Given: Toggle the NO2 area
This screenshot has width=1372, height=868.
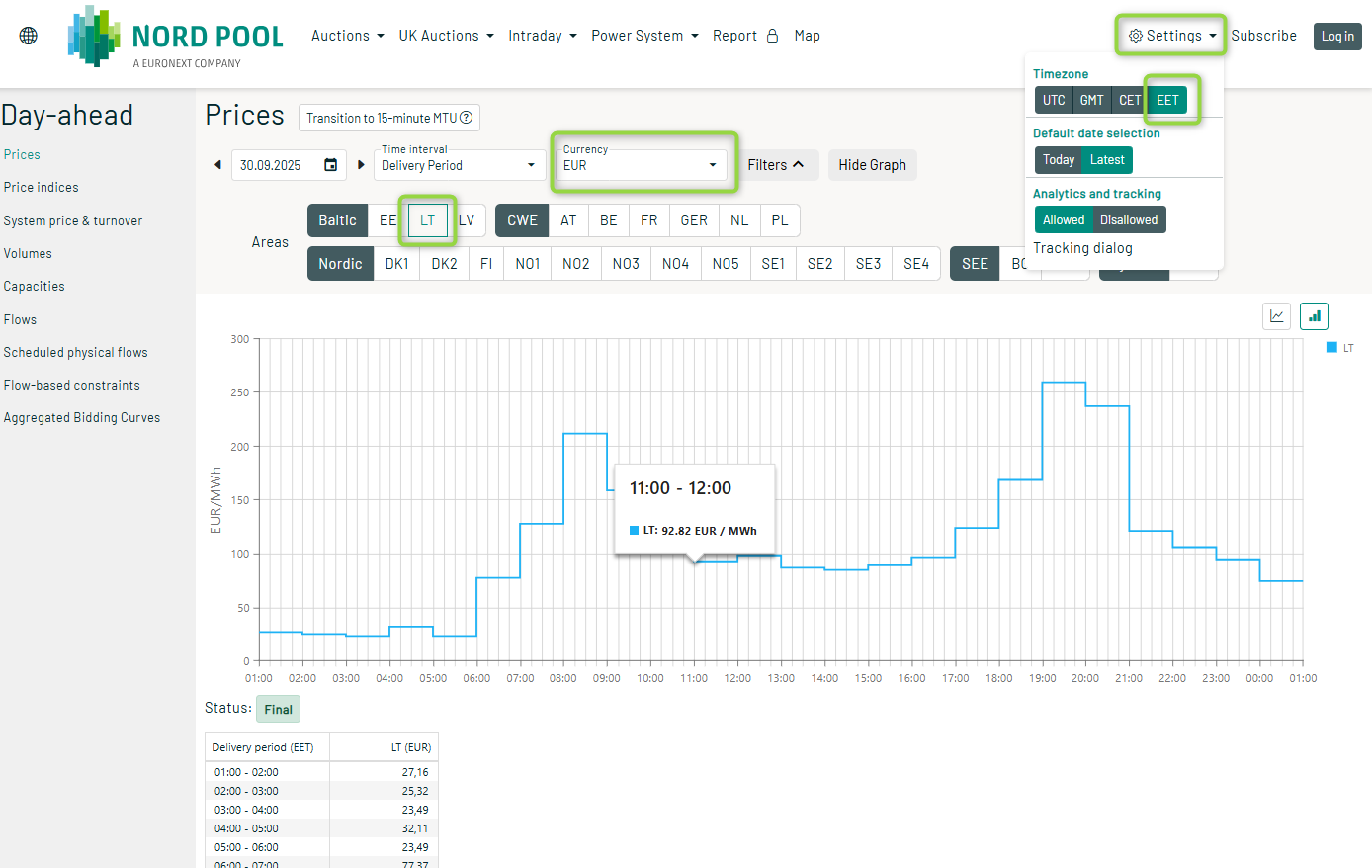Looking at the screenshot, I should [576, 264].
